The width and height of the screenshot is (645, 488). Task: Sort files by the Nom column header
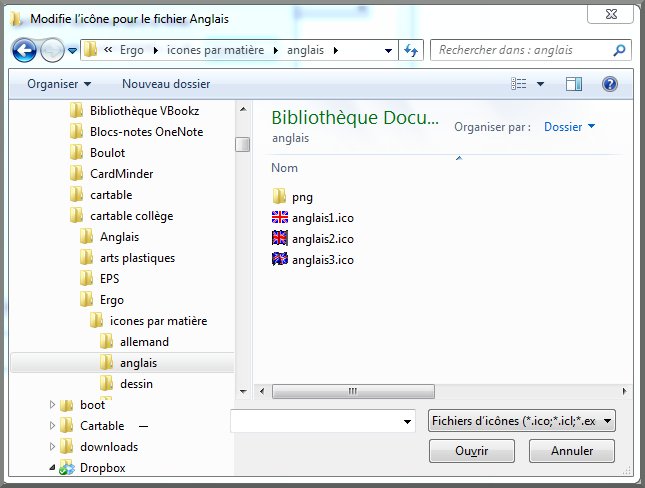point(285,168)
